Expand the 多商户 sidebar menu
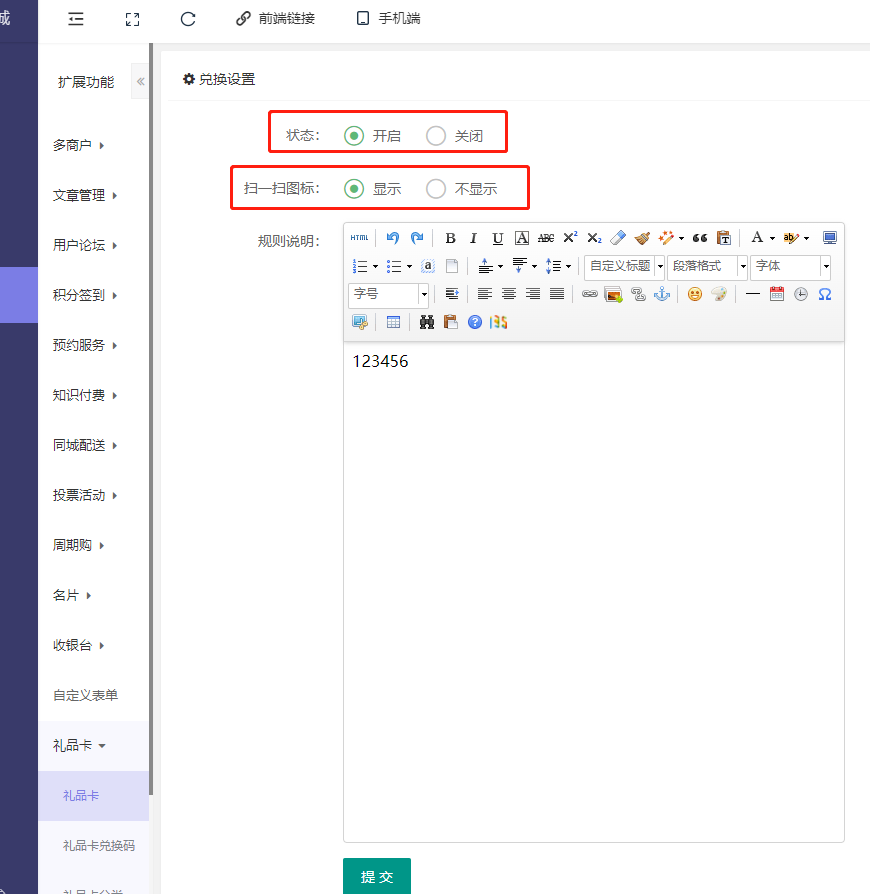Screen dimensions: 870x894 point(79,145)
